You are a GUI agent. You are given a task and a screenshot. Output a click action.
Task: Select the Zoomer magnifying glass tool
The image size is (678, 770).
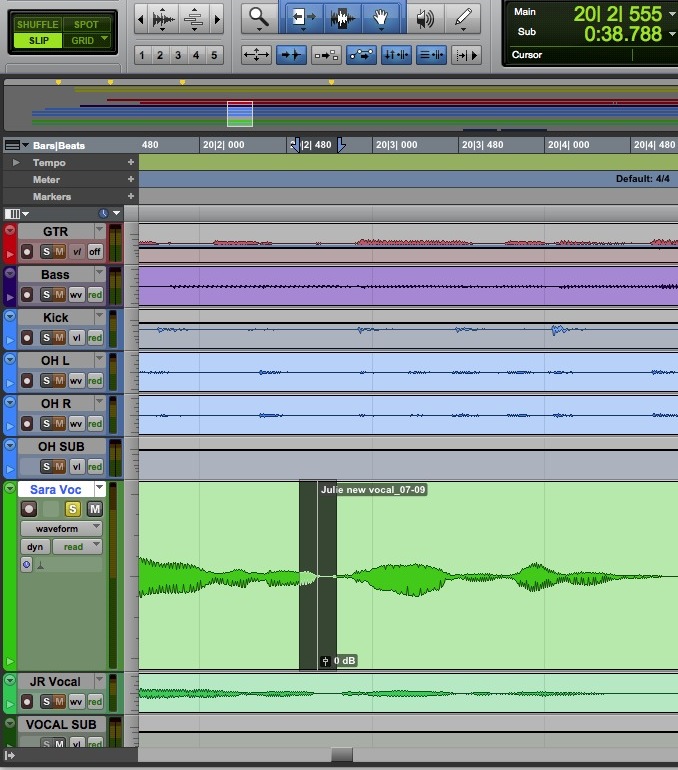pyautogui.click(x=259, y=17)
